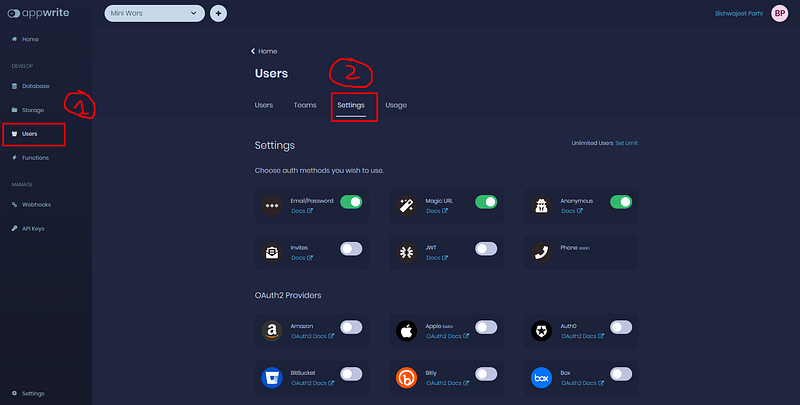This screenshot has height=405, width=800.
Task: Click the Magic URL wand icon
Action: coord(407,206)
